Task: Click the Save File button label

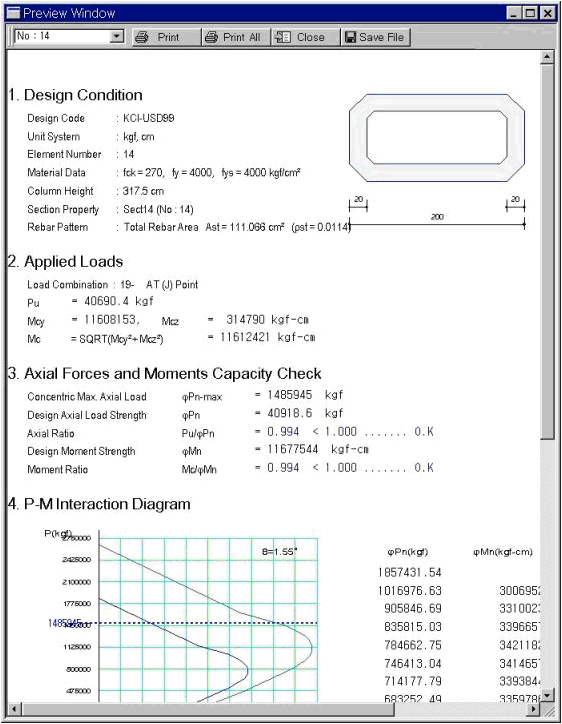Action: tap(381, 37)
